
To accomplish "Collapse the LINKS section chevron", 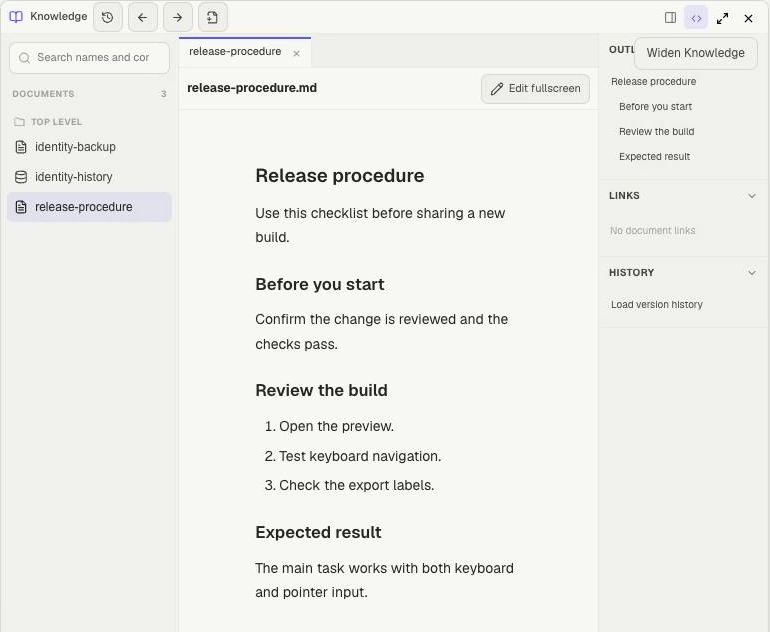I will [752, 196].
